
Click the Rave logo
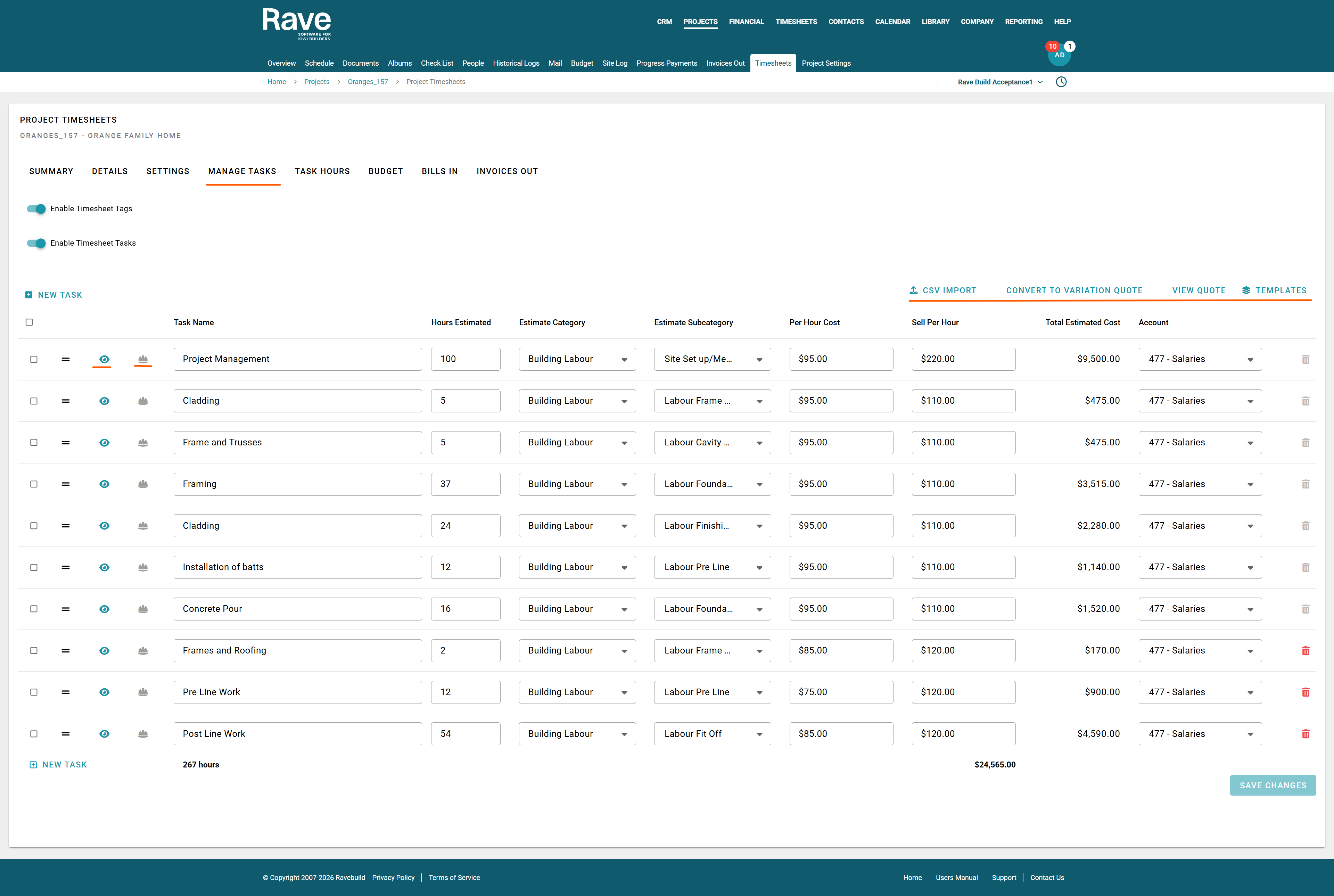(297, 24)
